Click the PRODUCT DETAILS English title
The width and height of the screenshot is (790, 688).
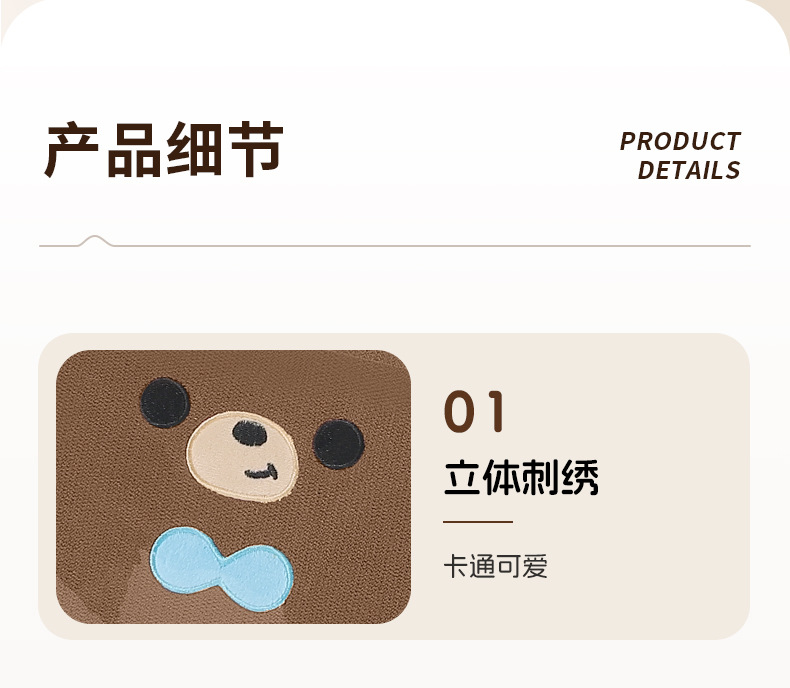pos(680,156)
